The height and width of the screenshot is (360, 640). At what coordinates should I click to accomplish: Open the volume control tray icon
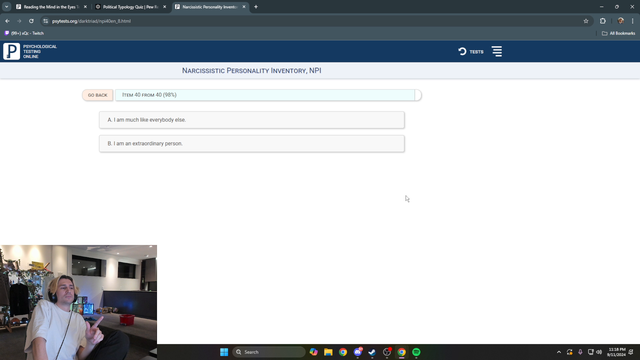599,352
